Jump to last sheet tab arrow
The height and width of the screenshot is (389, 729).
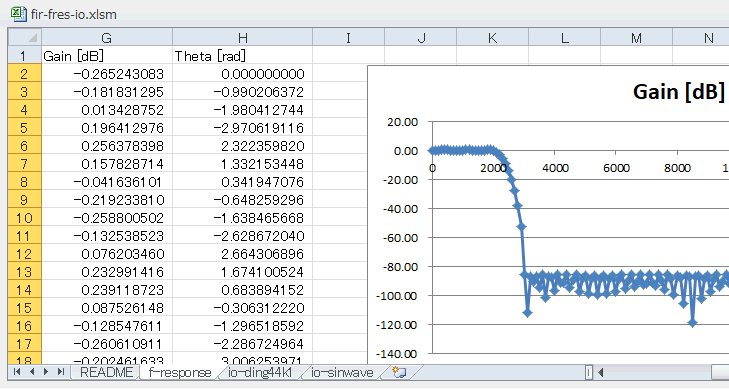click(60, 372)
